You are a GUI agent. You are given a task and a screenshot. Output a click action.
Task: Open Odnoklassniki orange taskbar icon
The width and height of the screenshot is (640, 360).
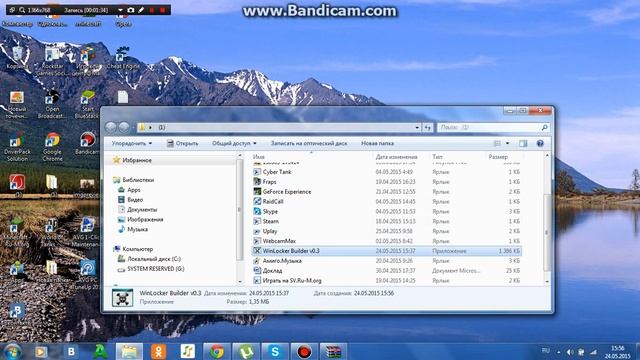158,351
